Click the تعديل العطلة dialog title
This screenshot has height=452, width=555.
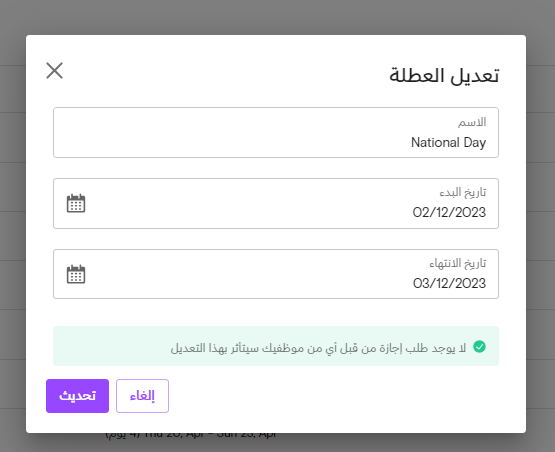click(x=444, y=75)
